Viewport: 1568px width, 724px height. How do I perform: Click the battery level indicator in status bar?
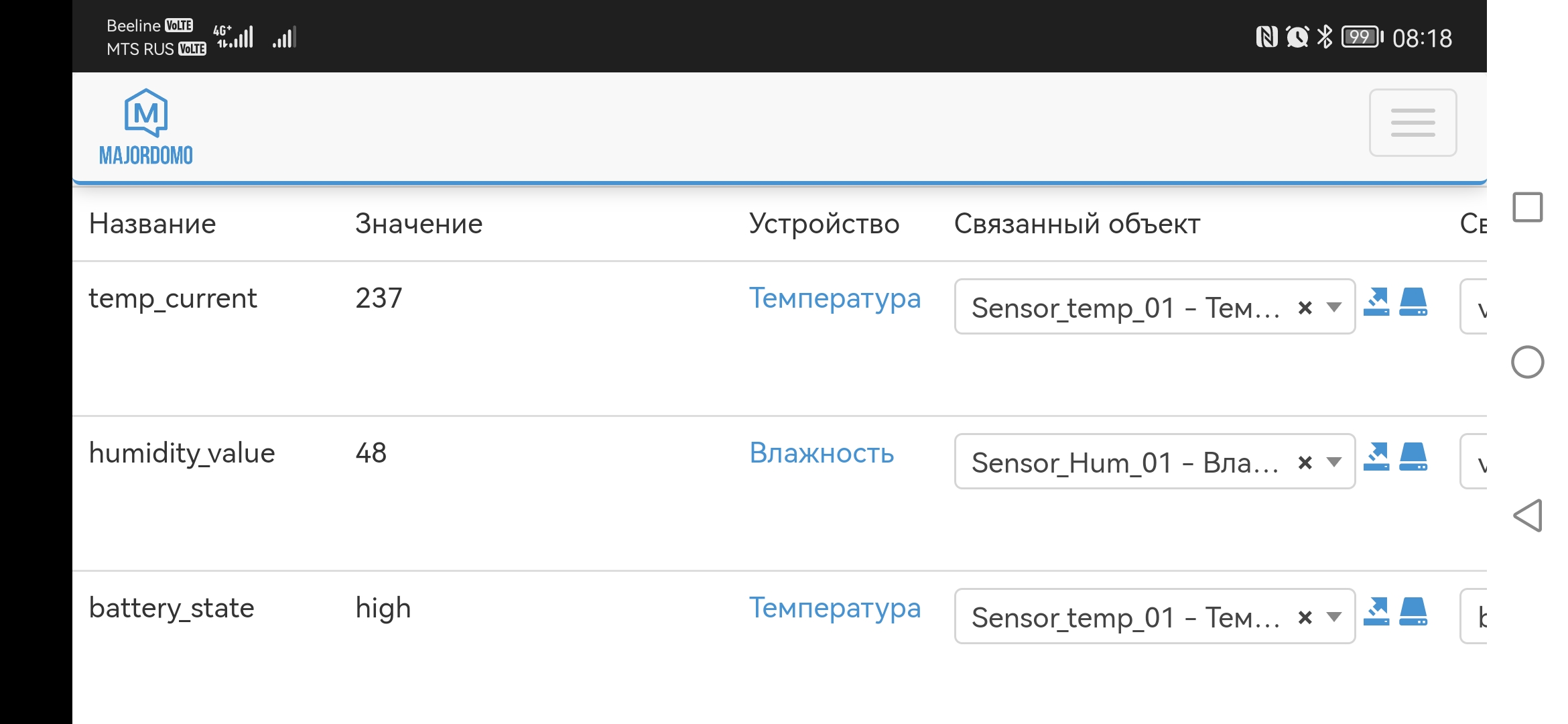point(1360,38)
